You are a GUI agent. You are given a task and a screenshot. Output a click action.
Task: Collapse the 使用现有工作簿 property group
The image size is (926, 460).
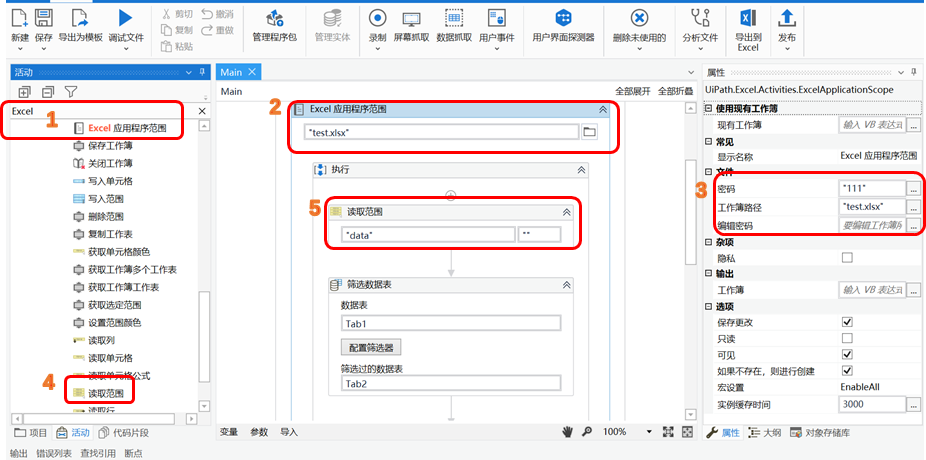pyautogui.click(x=709, y=109)
